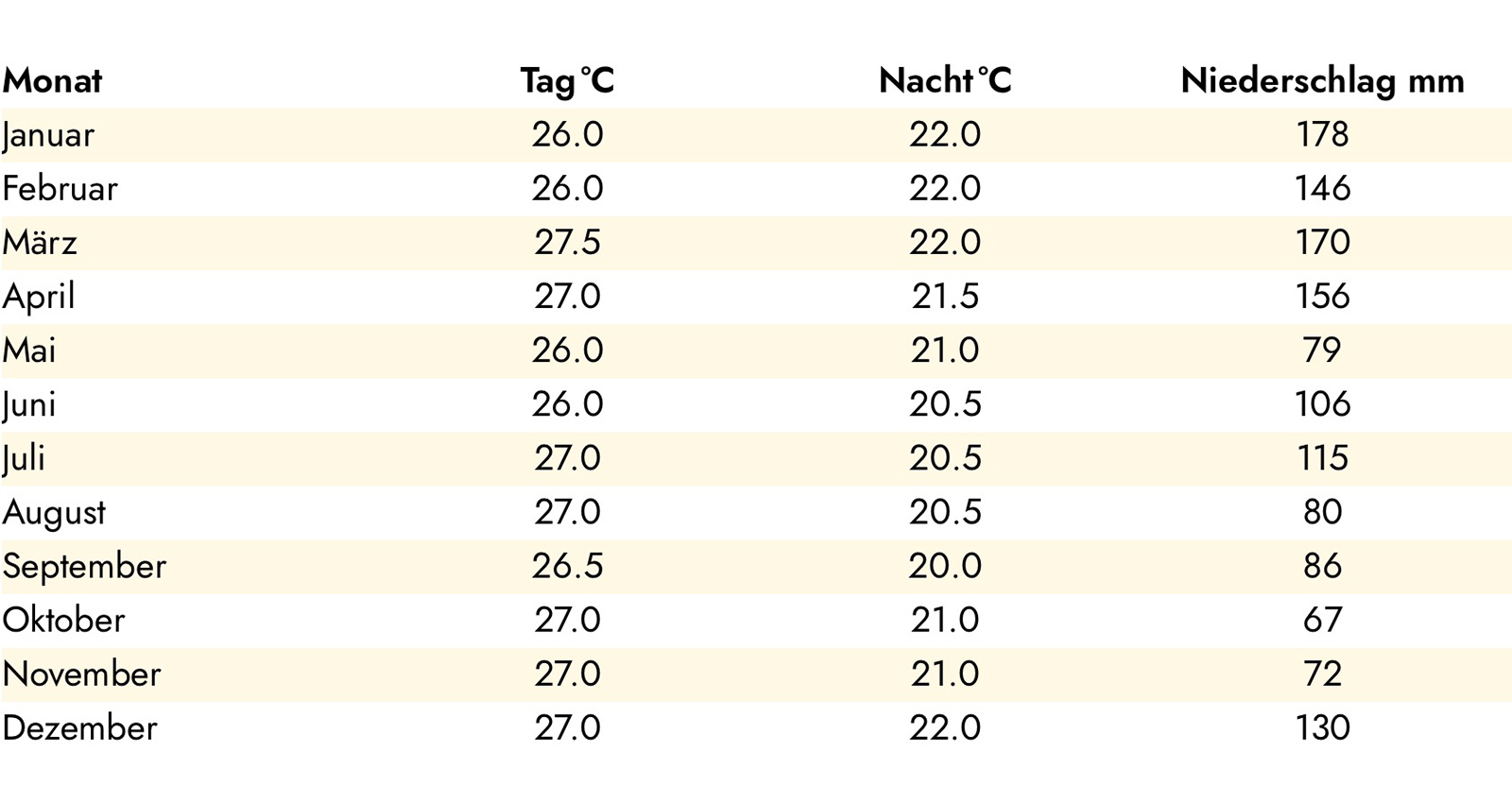Click the Juli precipitation value 115

coord(1322,458)
